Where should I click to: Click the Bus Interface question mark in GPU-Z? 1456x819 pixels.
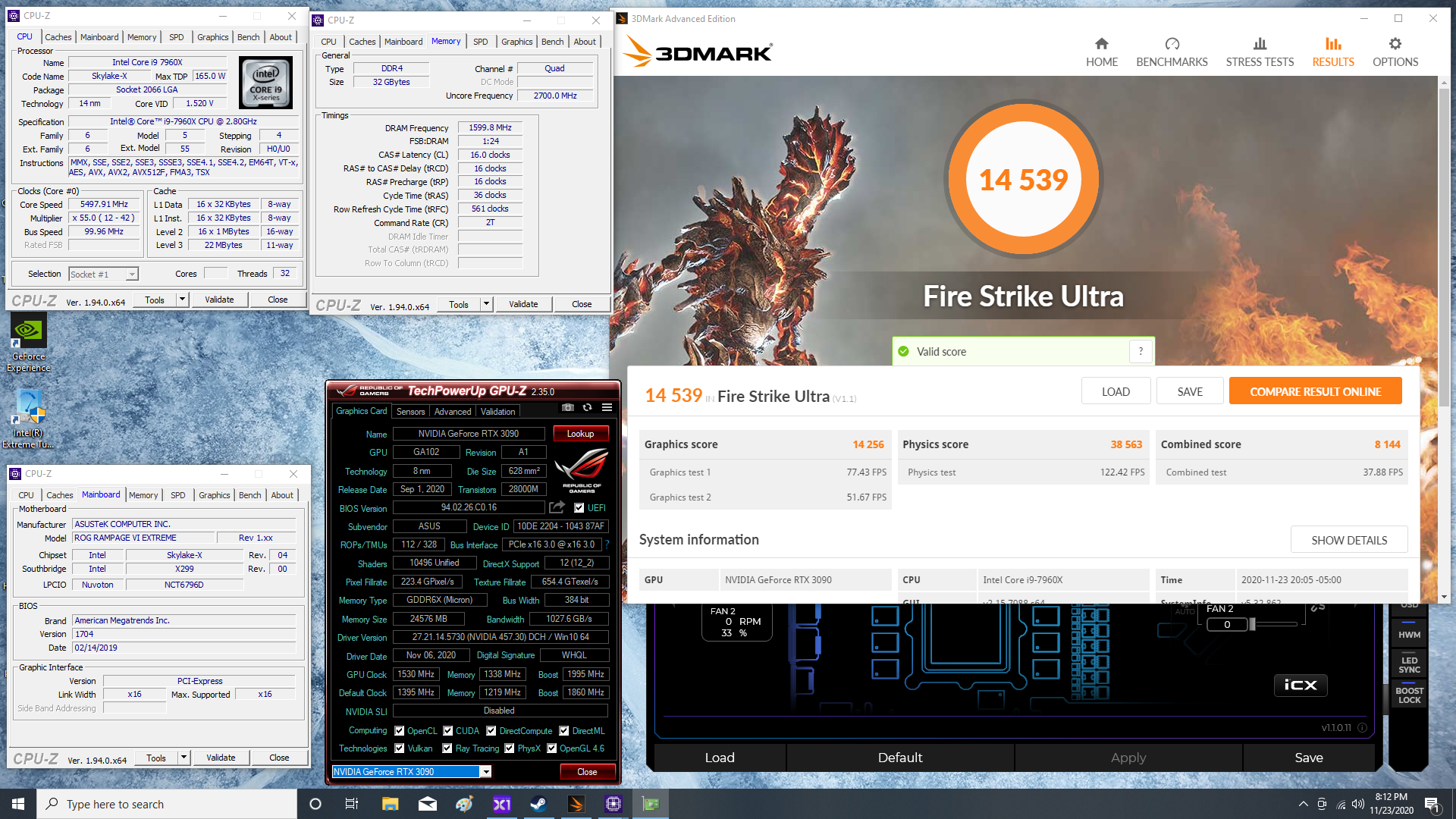(x=607, y=544)
